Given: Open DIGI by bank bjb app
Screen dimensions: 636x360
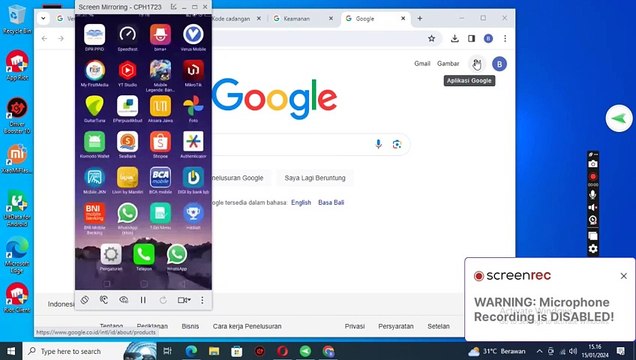Looking at the screenshot, I should [x=193, y=178].
